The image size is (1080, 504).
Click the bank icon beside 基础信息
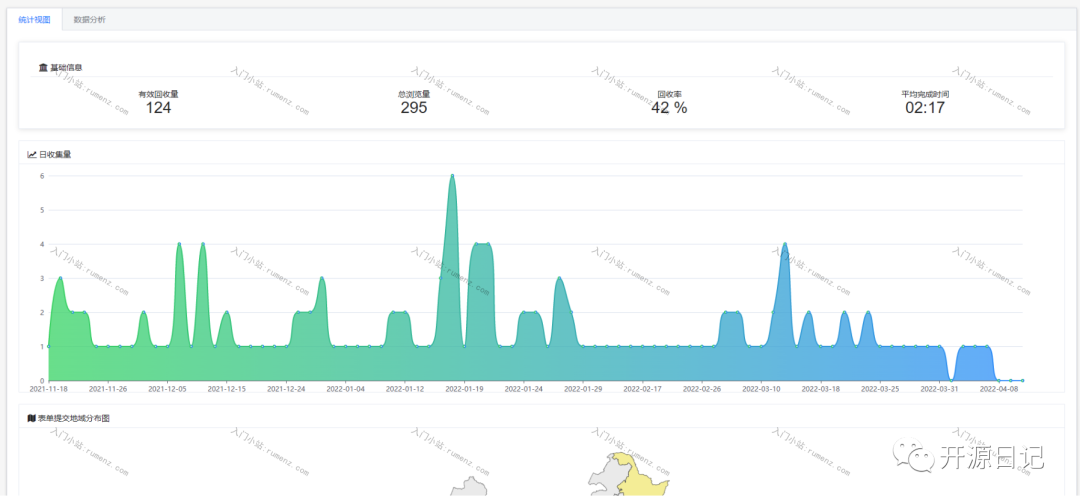click(43, 67)
